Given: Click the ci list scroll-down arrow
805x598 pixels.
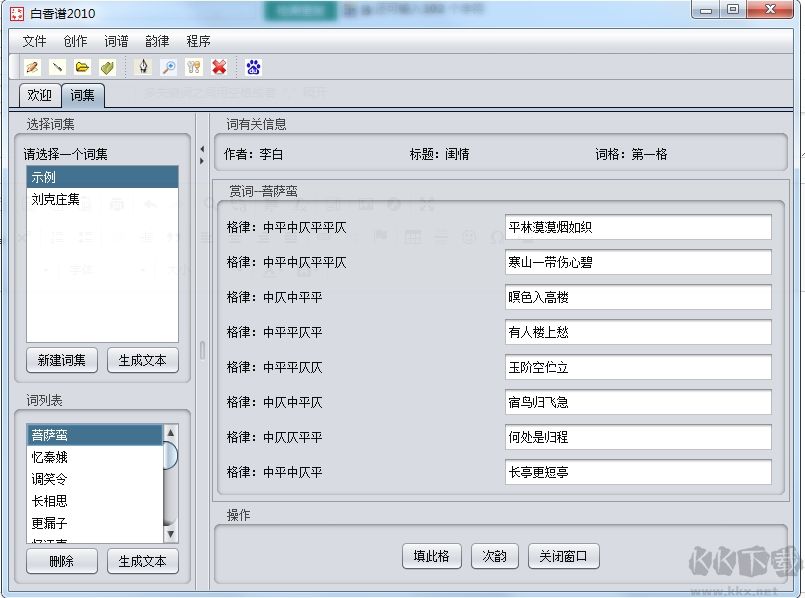Looking at the screenshot, I should click(170, 534).
